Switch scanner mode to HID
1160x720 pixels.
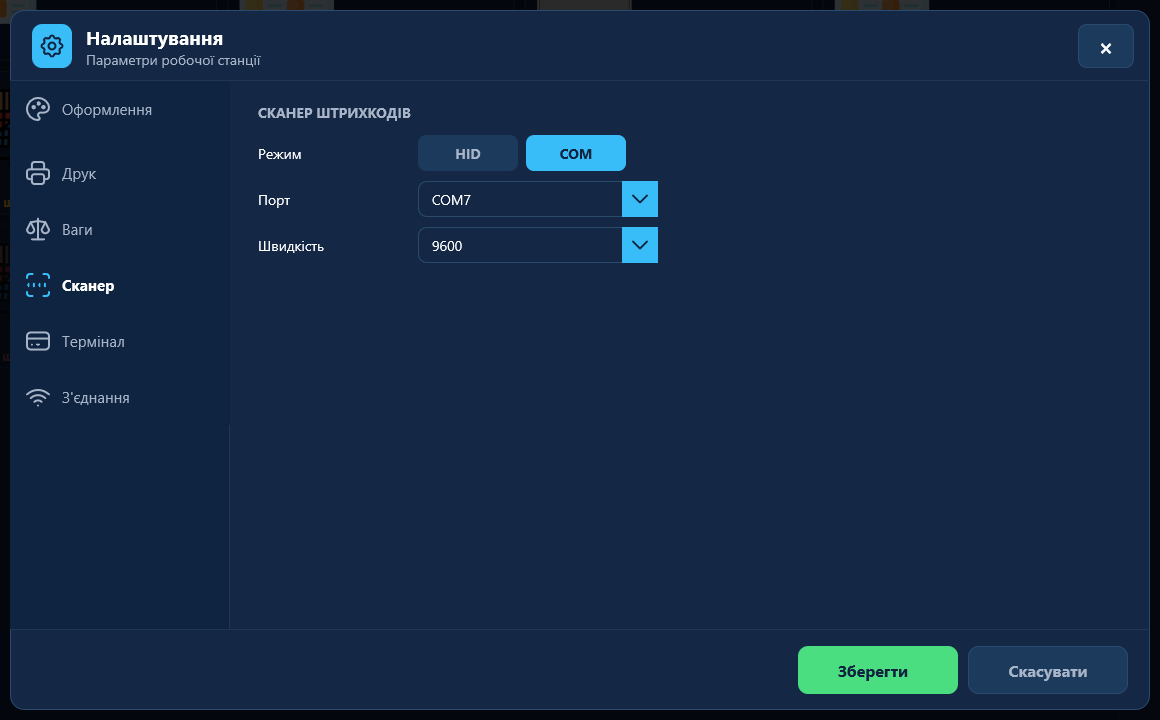[x=468, y=153]
